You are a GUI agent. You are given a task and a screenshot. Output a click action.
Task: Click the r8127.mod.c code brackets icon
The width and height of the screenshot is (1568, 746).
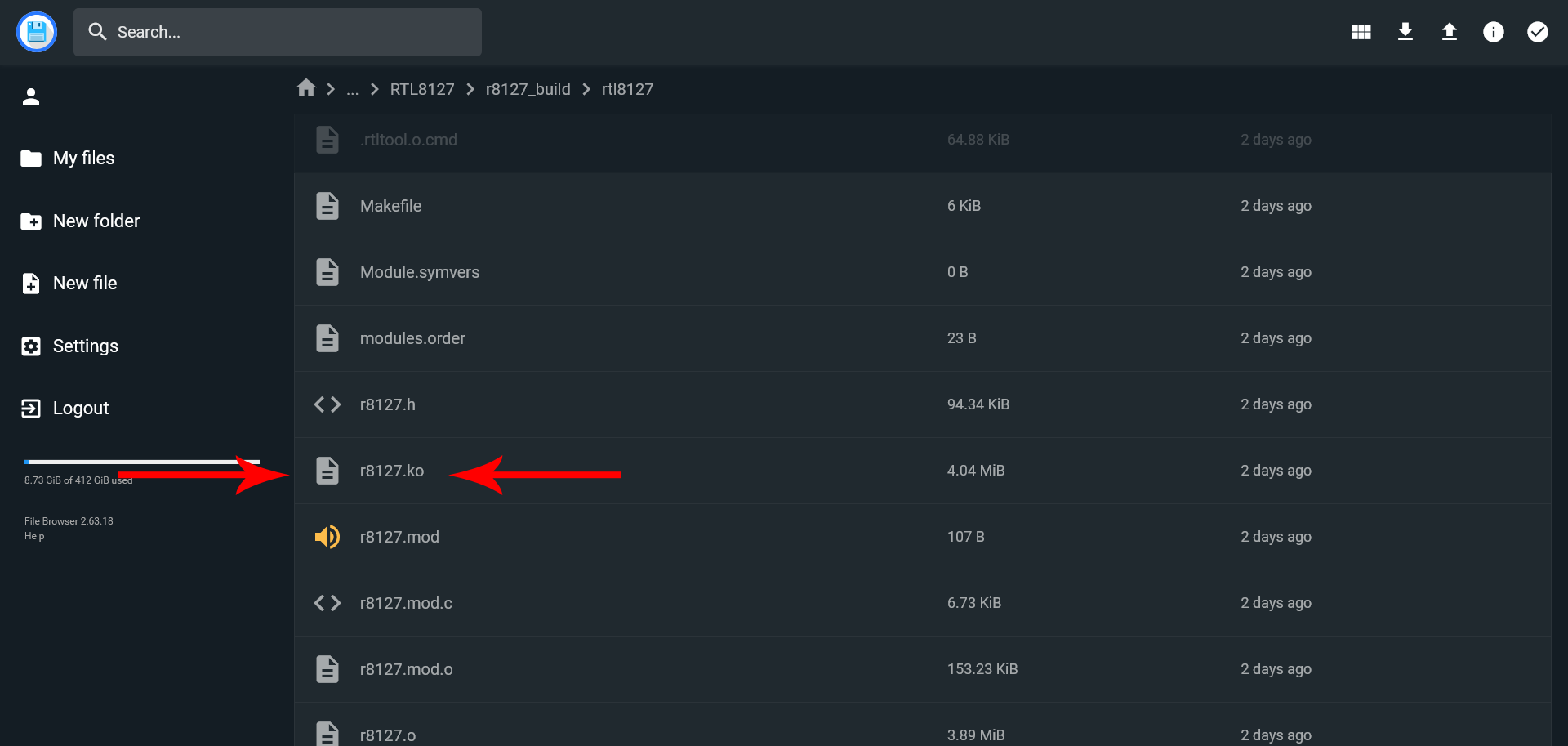point(327,603)
